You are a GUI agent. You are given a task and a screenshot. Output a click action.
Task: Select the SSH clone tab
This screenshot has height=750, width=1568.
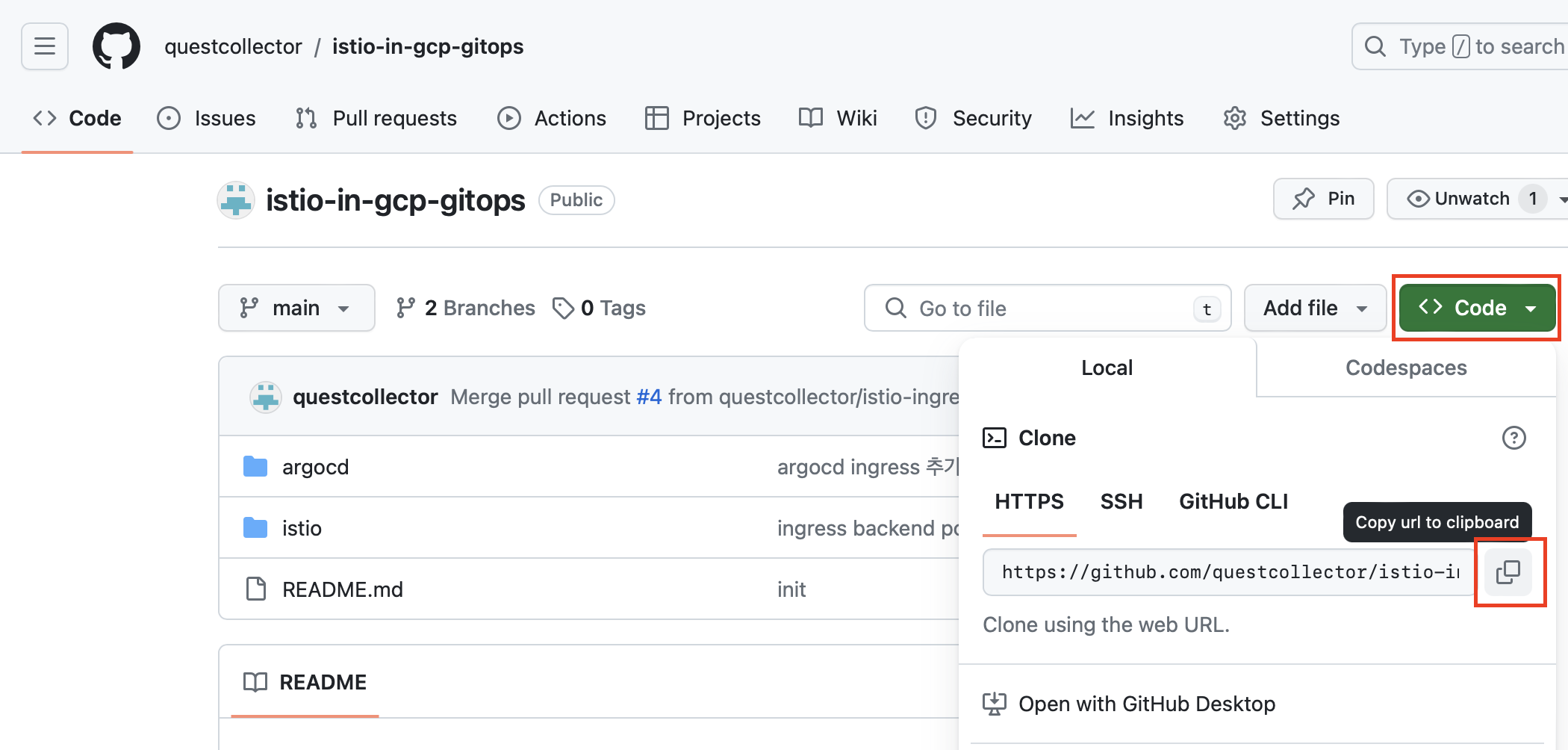point(1121,501)
